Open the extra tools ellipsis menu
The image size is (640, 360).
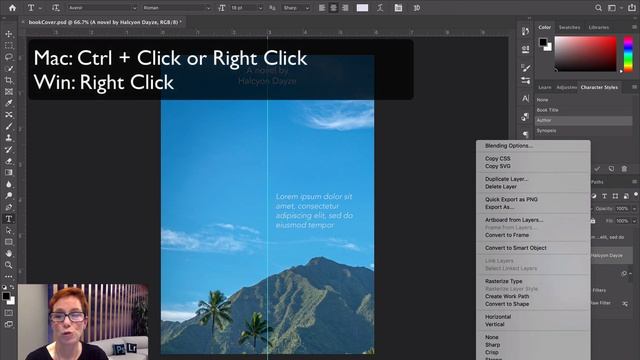point(9,276)
